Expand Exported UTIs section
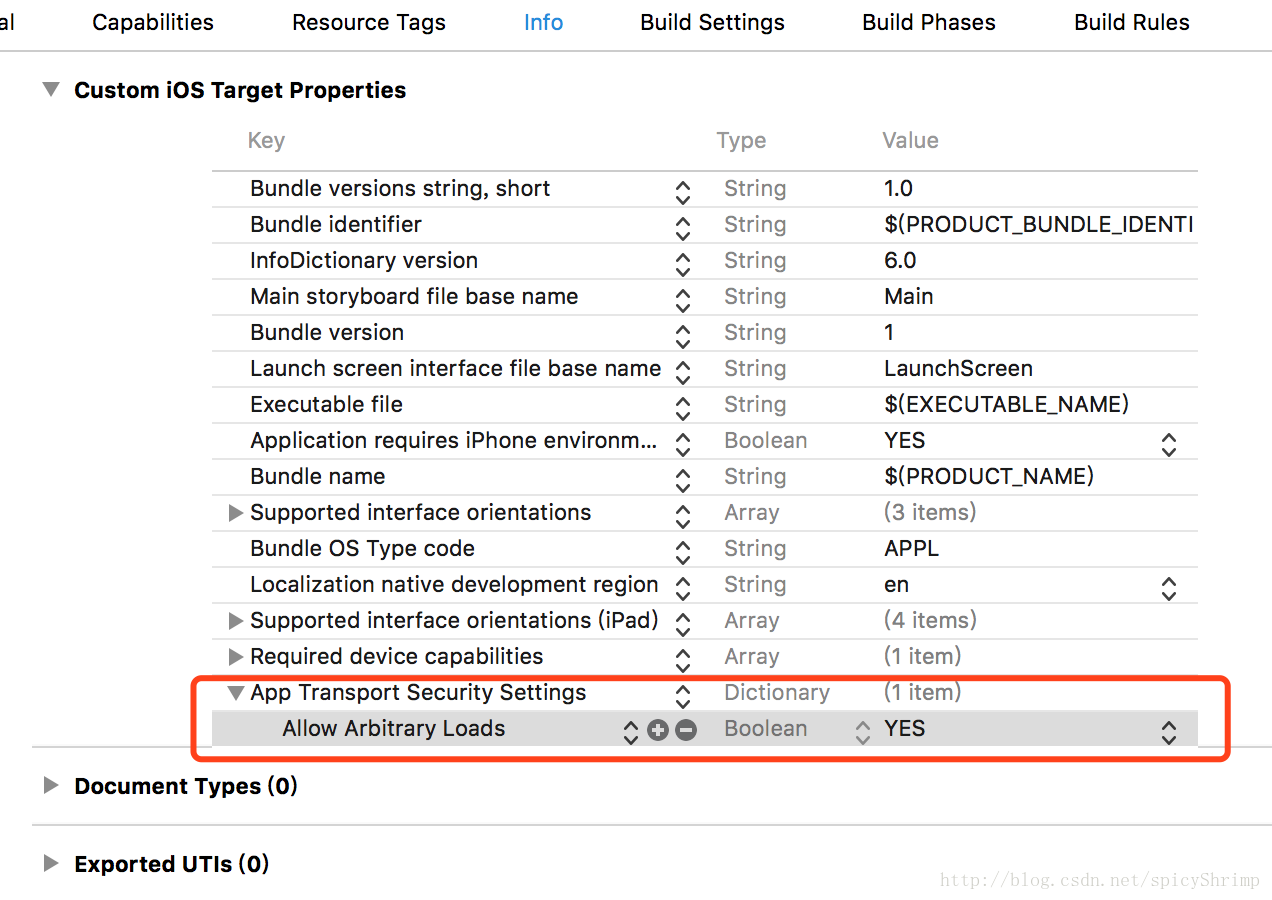The width and height of the screenshot is (1272, 900). pyautogui.click(x=50, y=863)
